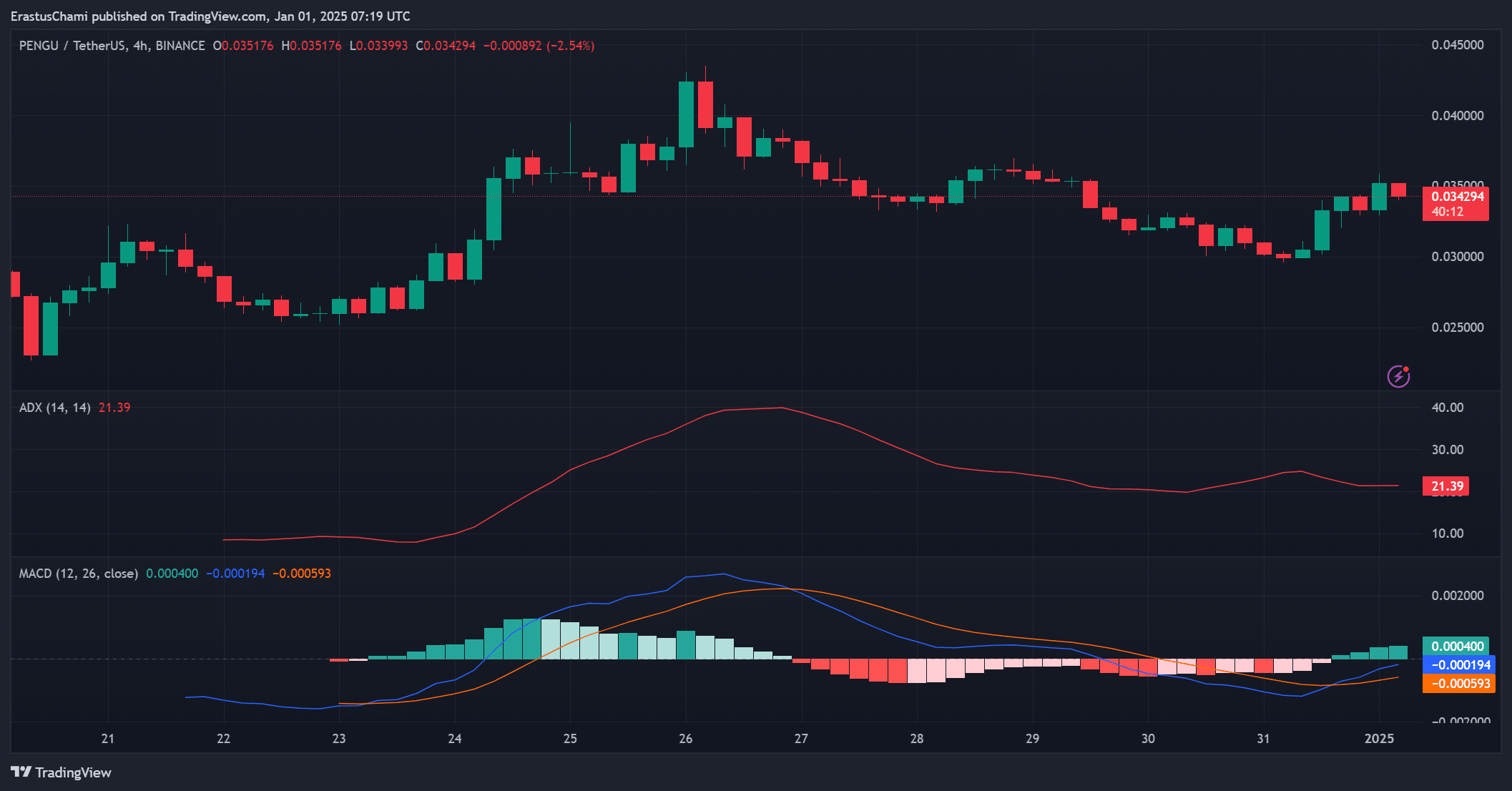Screen dimensions: 1512x791
Task: Click the 40.00 ADX axis label
Action: click(x=1447, y=408)
